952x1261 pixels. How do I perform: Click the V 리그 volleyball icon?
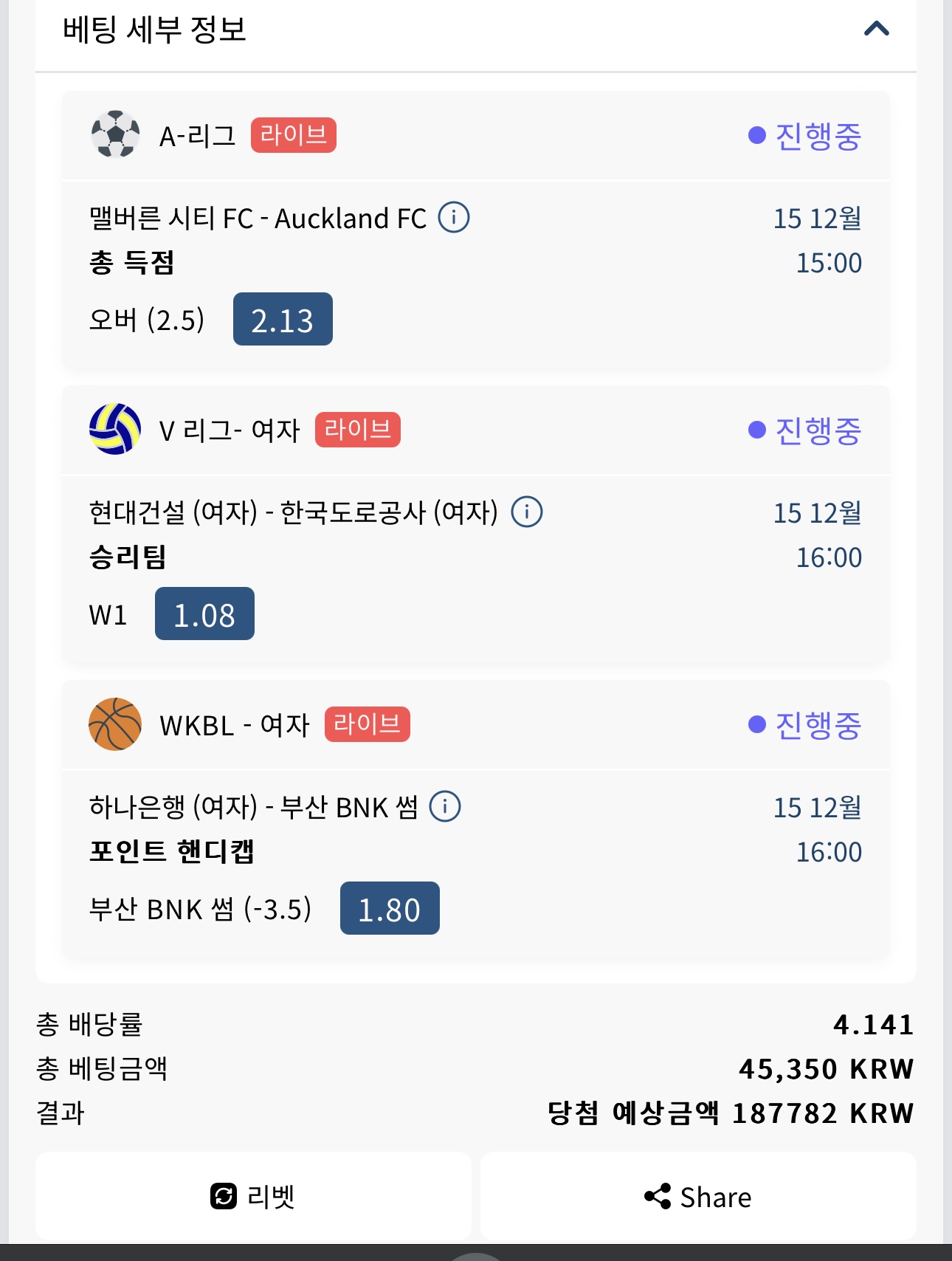(x=115, y=429)
